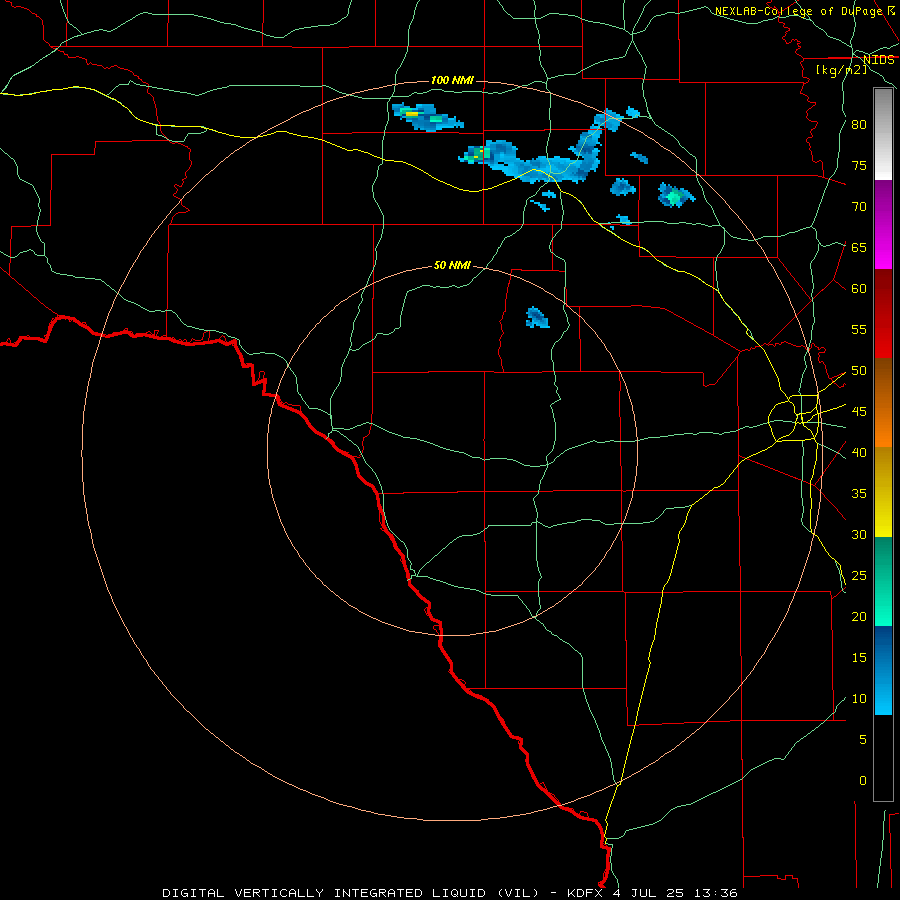Image resolution: width=900 pixels, height=900 pixels.
Task: Select the 35 value on the legend
Action: click(859, 494)
